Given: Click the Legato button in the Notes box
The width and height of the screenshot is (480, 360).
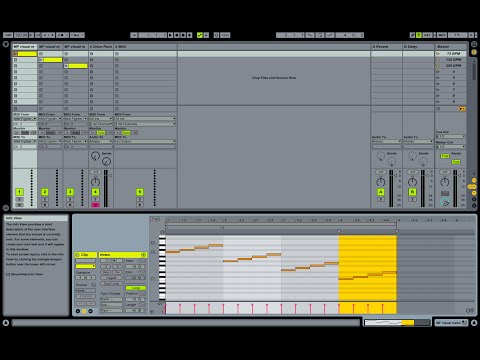Looking at the screenshot, I should (111, 278).
